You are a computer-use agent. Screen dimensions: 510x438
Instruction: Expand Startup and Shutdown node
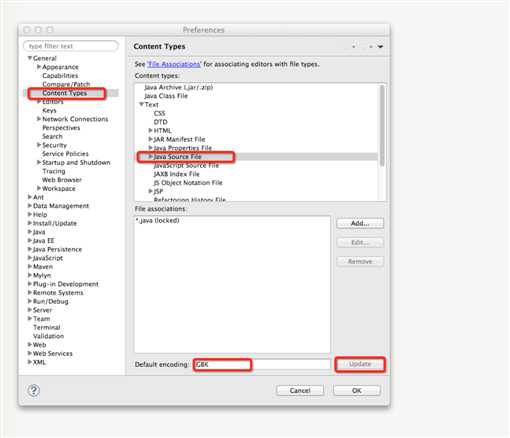pyautogui.click(x=39, y=162)
